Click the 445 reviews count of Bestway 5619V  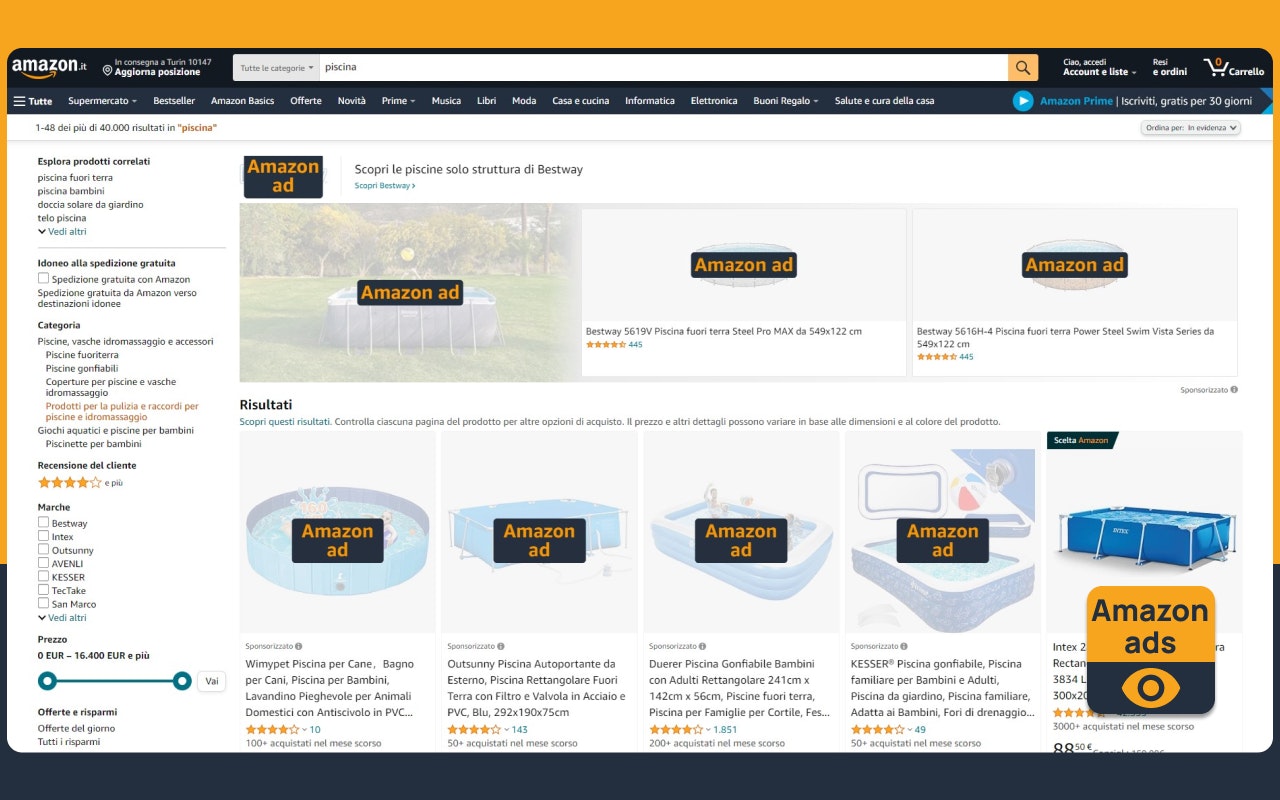coord(635,345)
